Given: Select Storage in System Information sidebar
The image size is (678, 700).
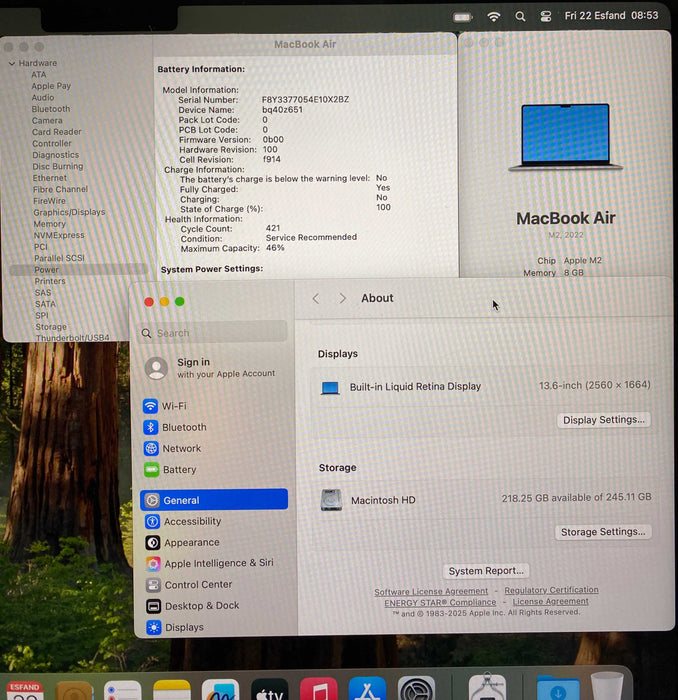Looking at the screenshot, I should (51, 327).
